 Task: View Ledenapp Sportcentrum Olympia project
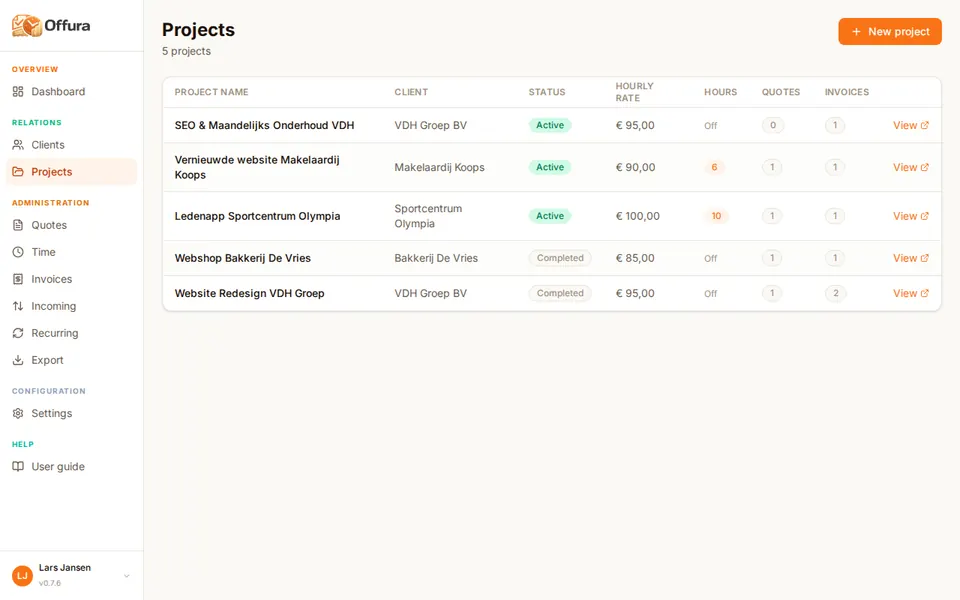point(910,216)
